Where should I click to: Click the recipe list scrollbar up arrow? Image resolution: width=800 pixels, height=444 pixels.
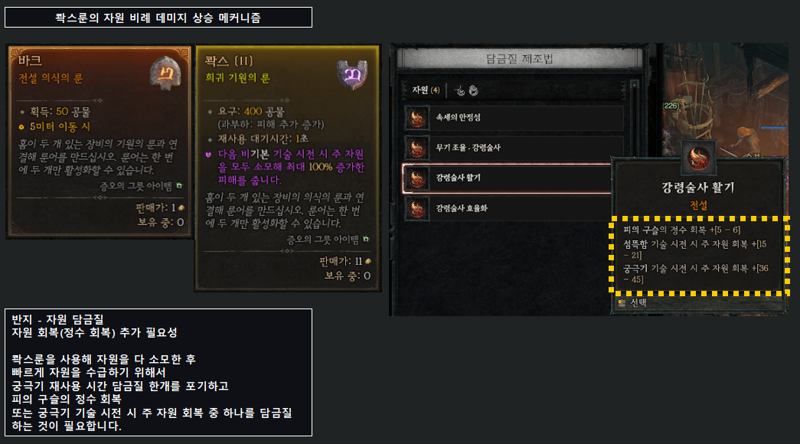pyautogui.click(x=634, y=84)
